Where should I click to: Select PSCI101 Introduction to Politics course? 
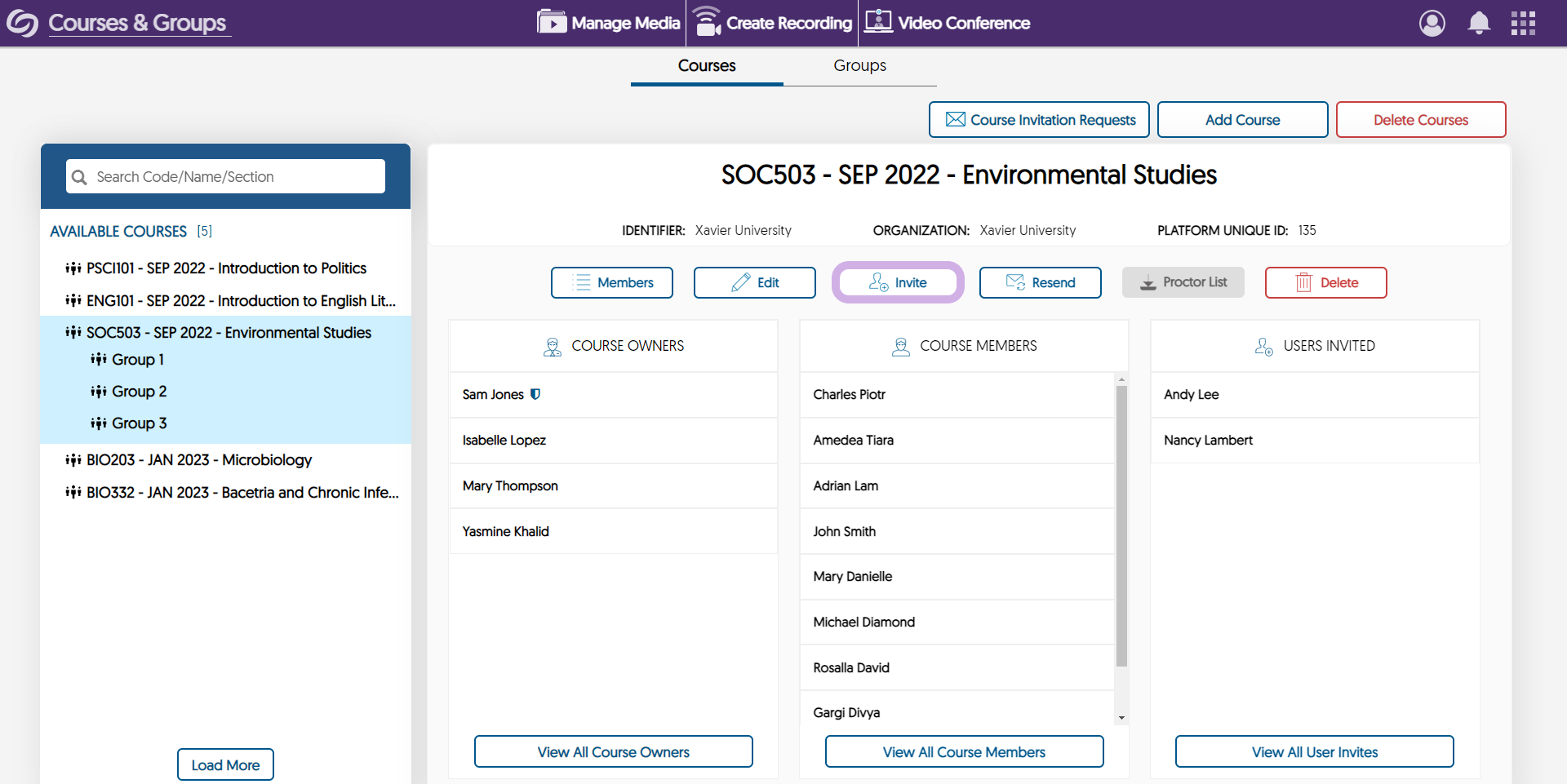(226, 268)
